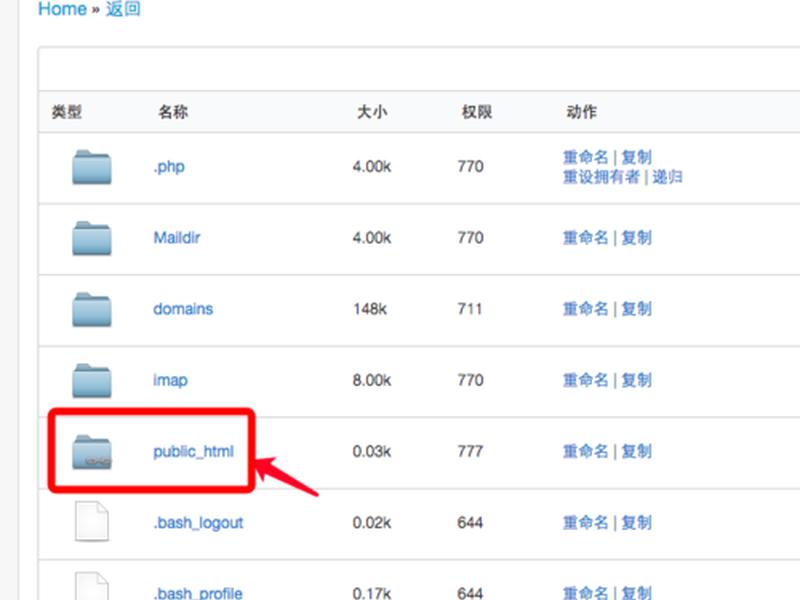
Task: Rename the .php folder via 重命名
Action: pos(586,157)
